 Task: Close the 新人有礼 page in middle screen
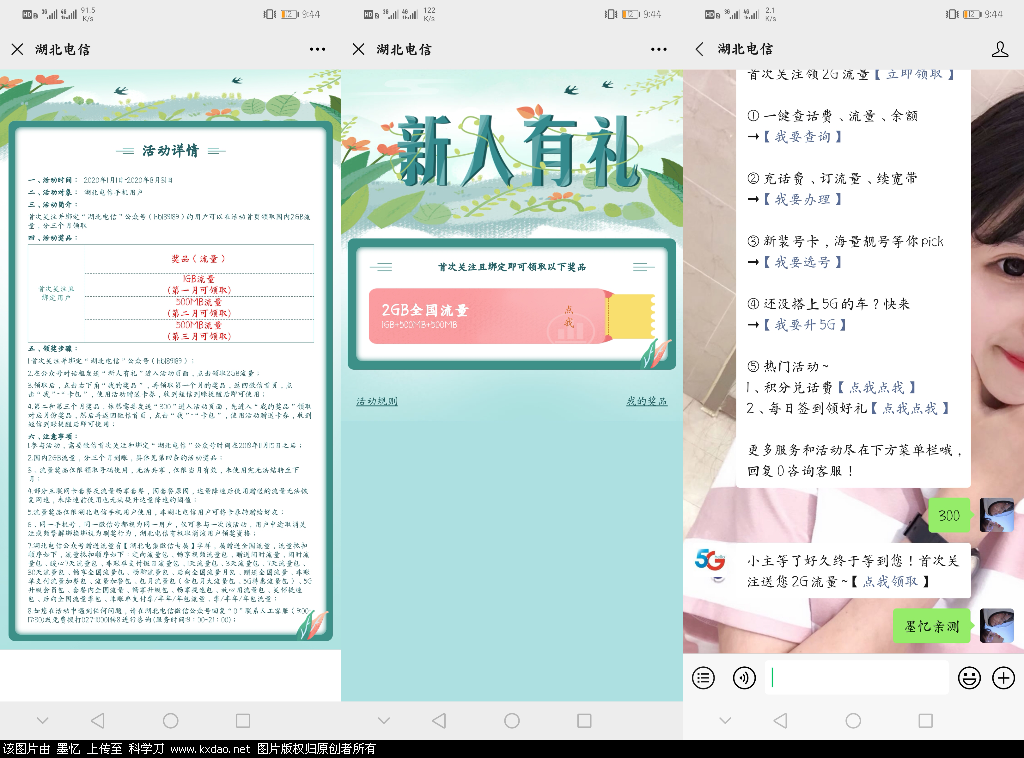pos(359,49)
